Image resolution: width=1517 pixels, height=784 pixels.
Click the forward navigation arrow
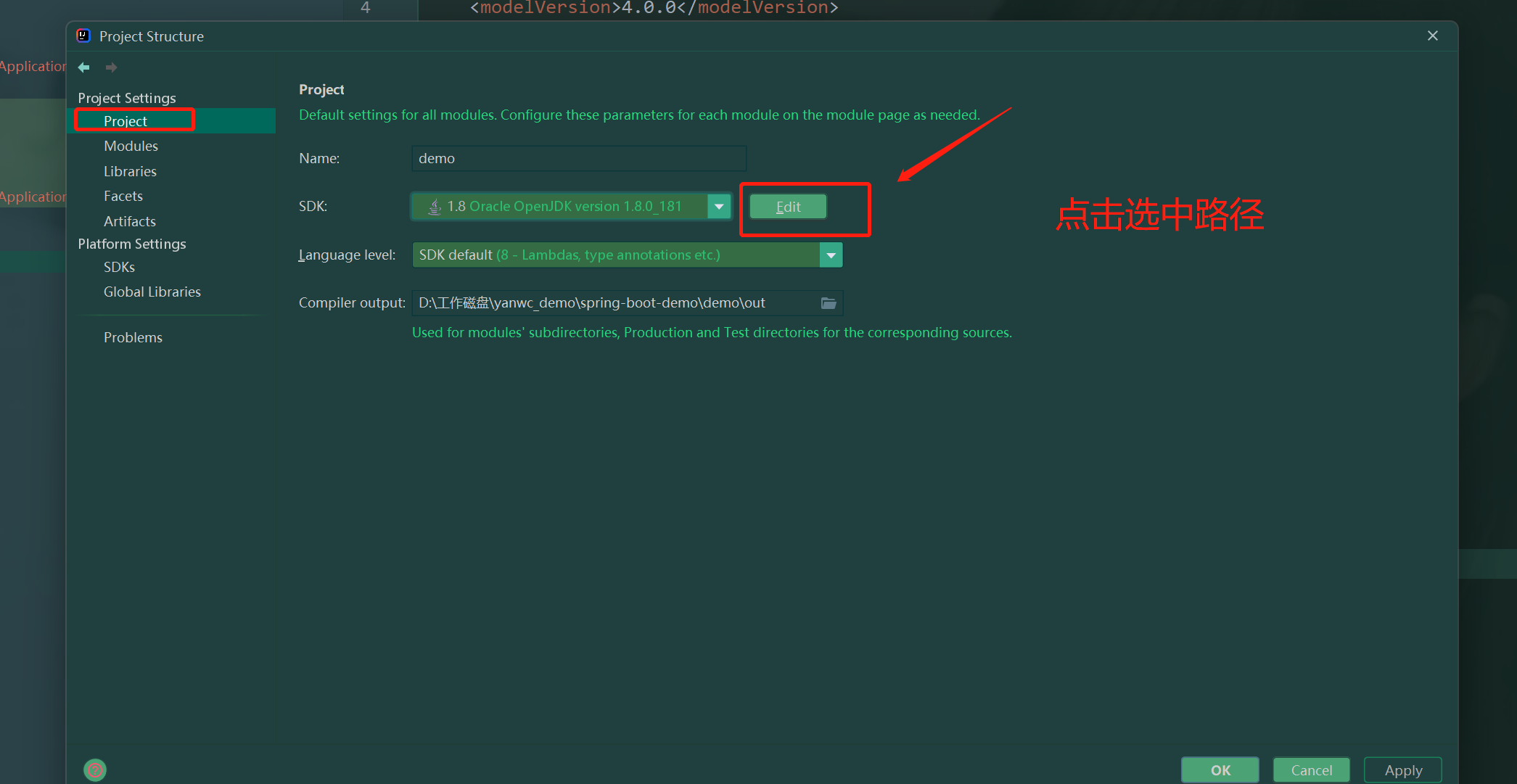pos(111,67)
